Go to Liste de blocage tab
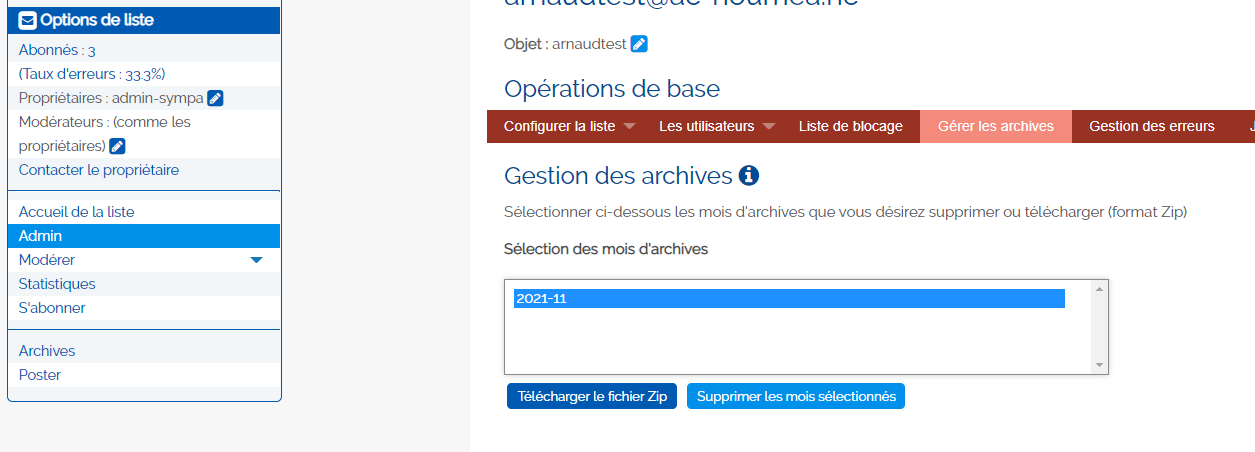 [850, 126]
